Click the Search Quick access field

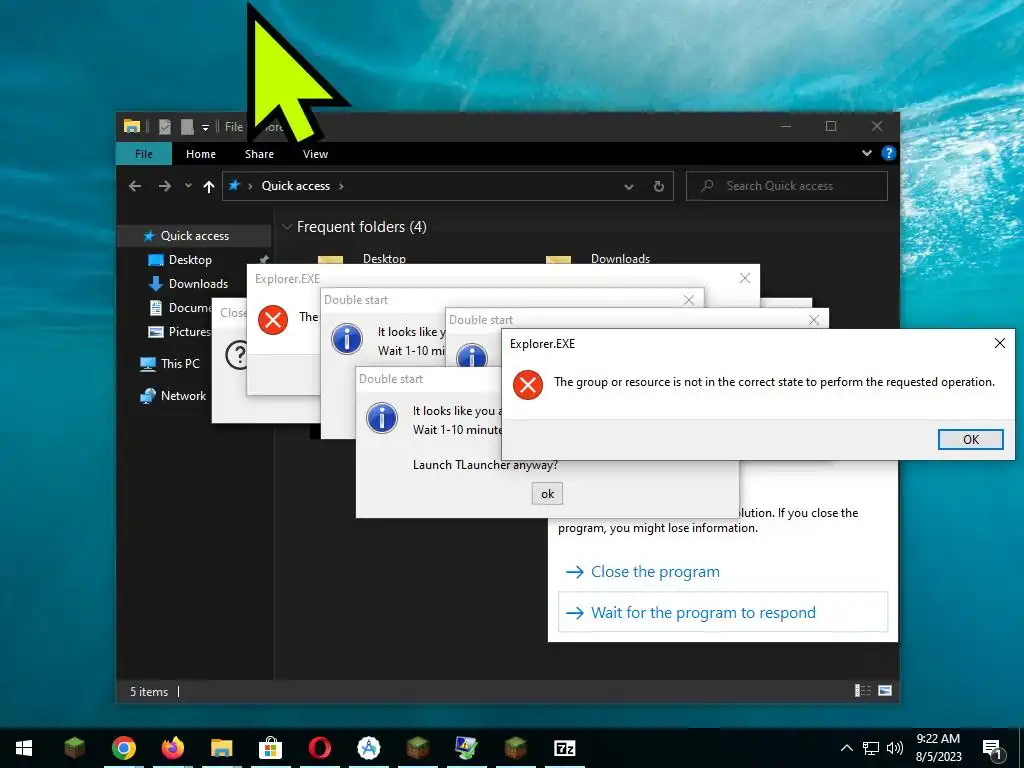coord(787,186)
